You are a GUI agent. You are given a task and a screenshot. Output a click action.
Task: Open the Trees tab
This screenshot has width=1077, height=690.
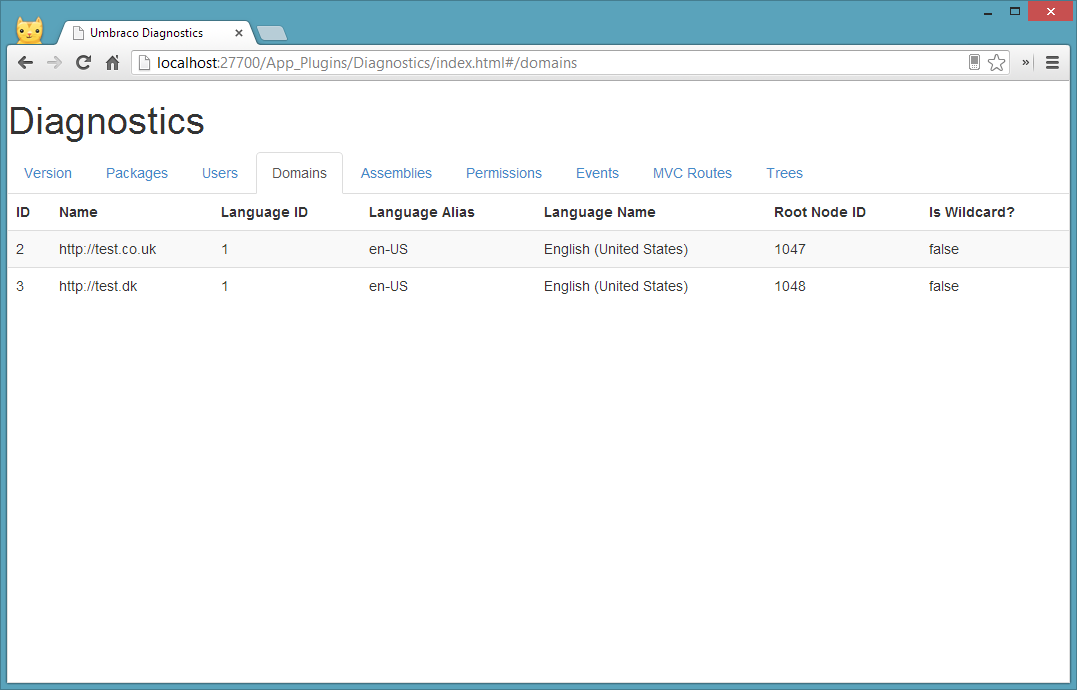point(784,173)
